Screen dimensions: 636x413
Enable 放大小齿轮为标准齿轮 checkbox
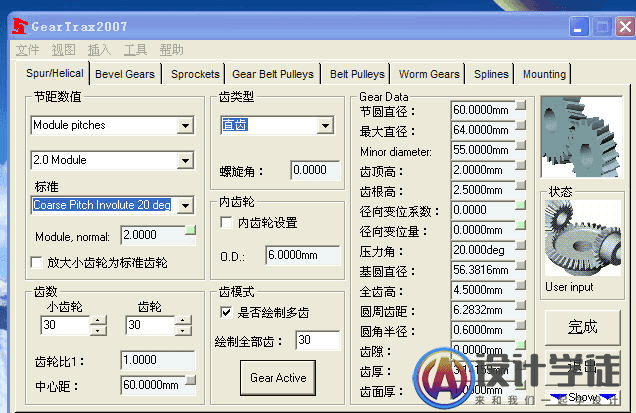pyautogui.click(x=37, y=262)
